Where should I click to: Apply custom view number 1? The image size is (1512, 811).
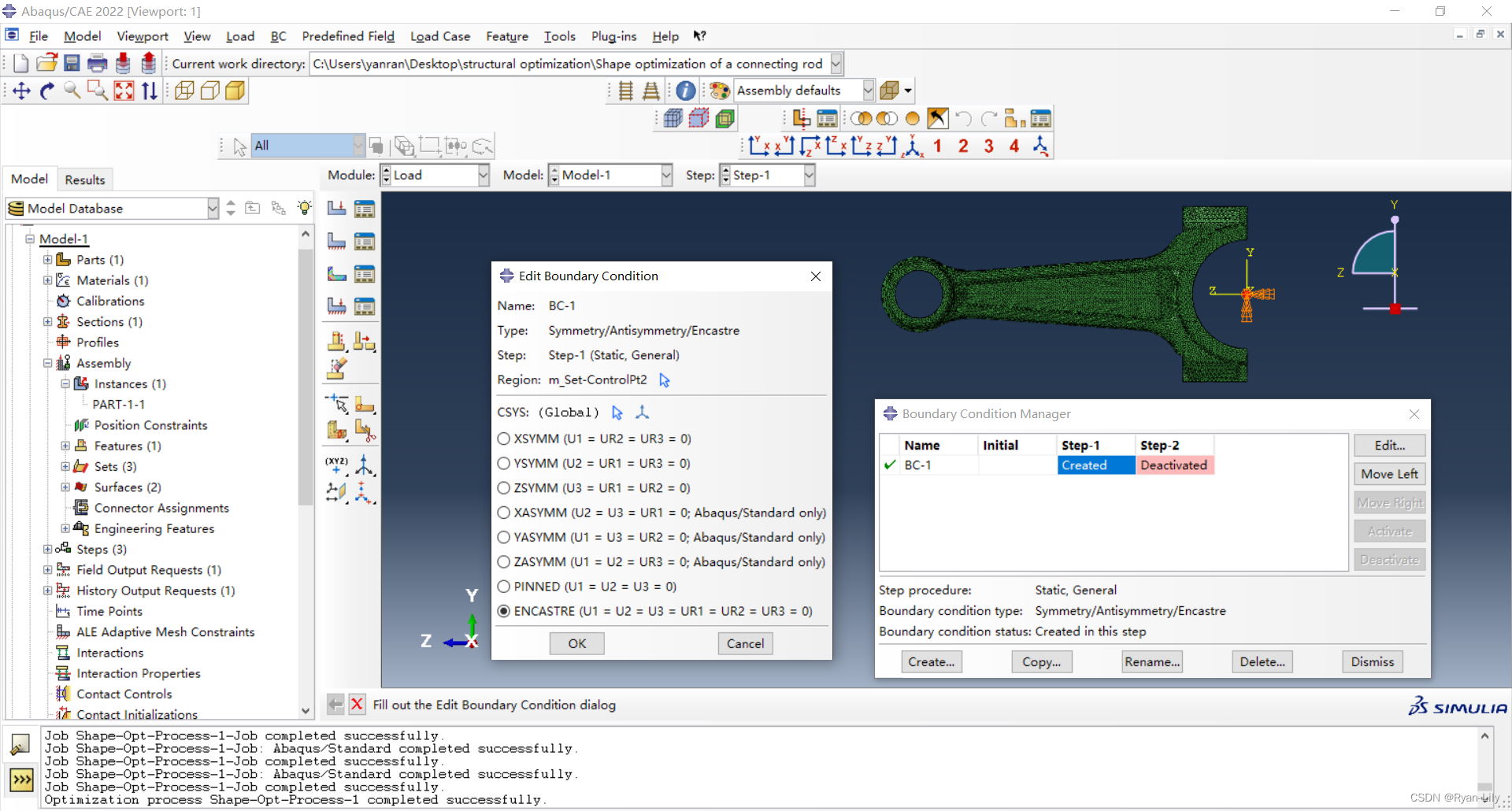coord(937,146)
